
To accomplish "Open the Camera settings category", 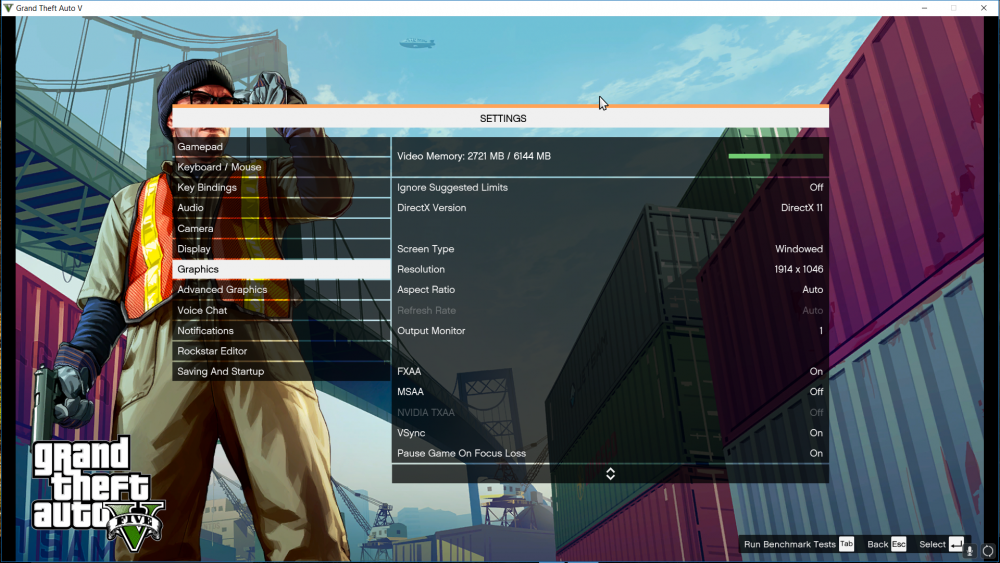I will pos(281,228).
